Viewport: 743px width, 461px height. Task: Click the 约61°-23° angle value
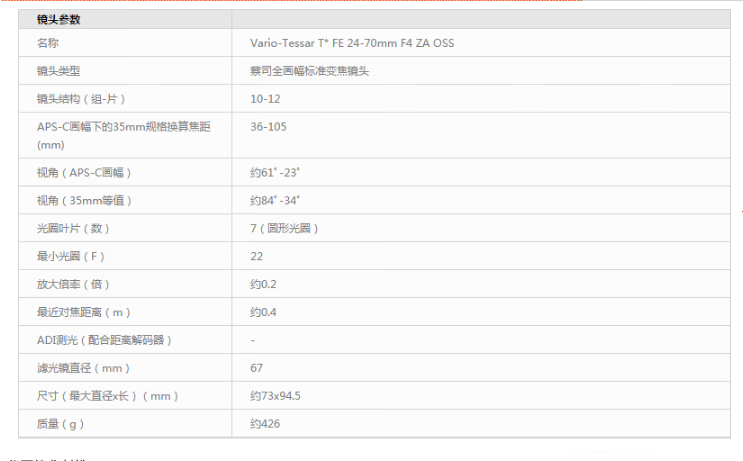point(275,172)
